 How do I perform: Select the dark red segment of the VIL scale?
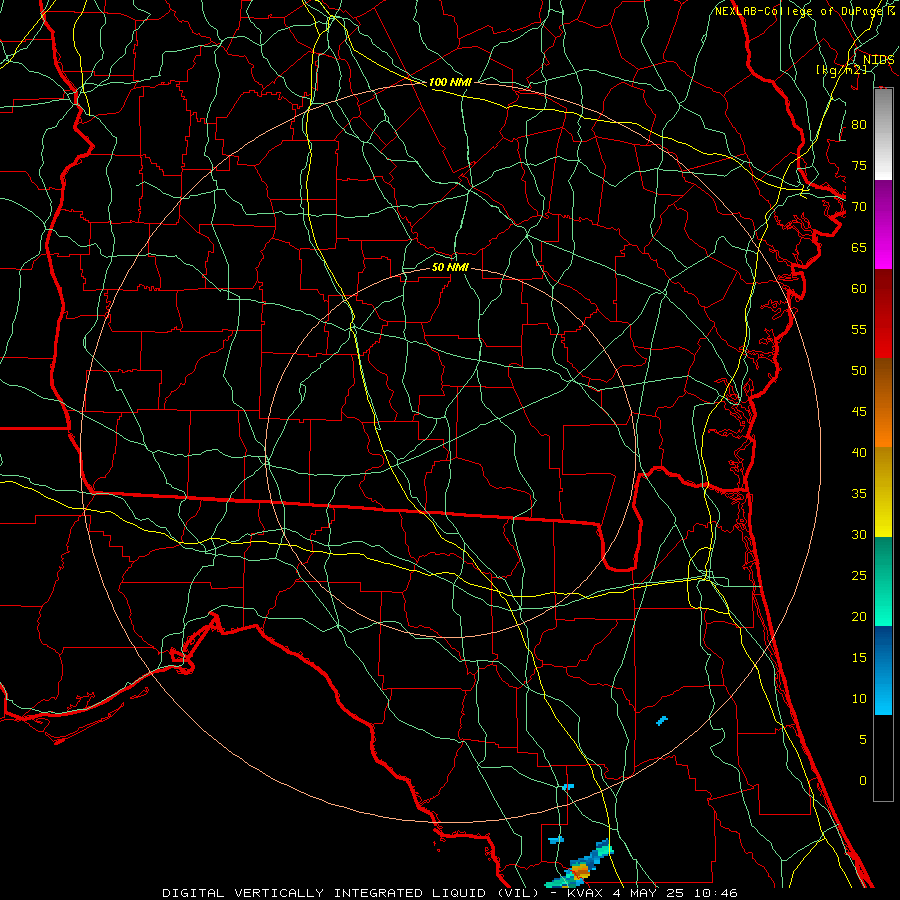coord(883,313)
